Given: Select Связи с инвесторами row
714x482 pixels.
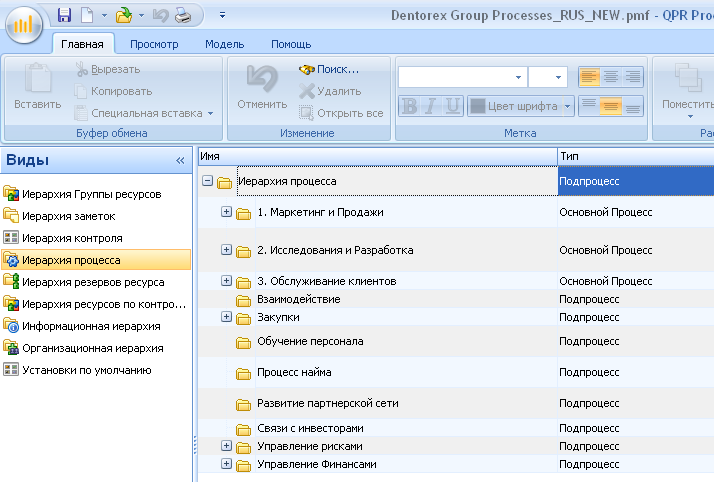Looking at the screenshot, I should tap(456, 428).
